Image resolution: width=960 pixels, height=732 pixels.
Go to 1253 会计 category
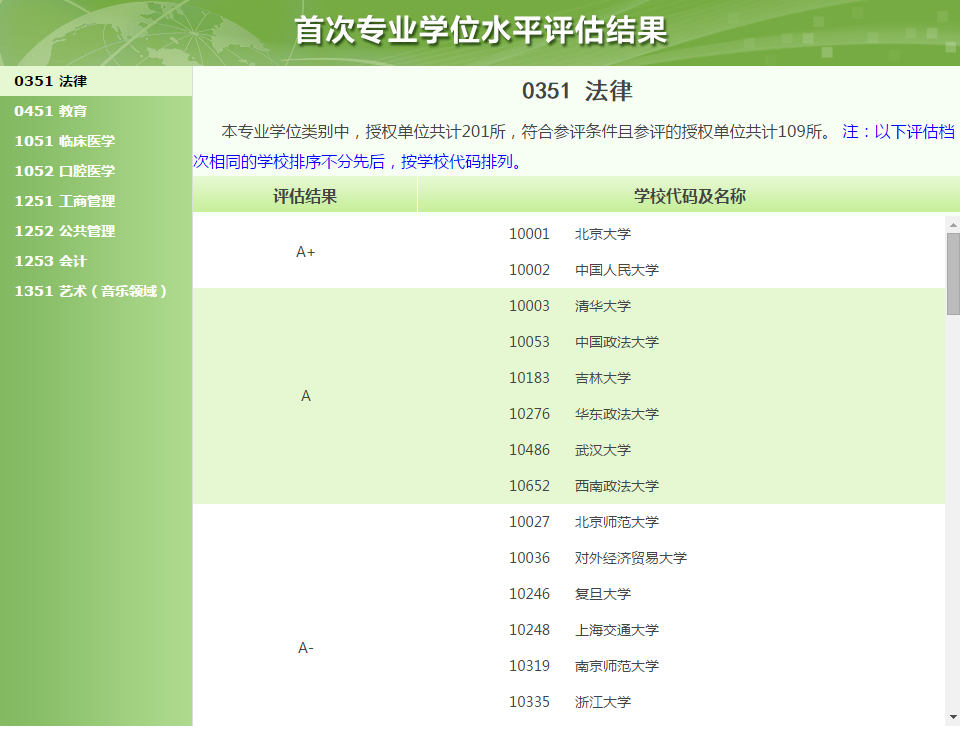51,261
